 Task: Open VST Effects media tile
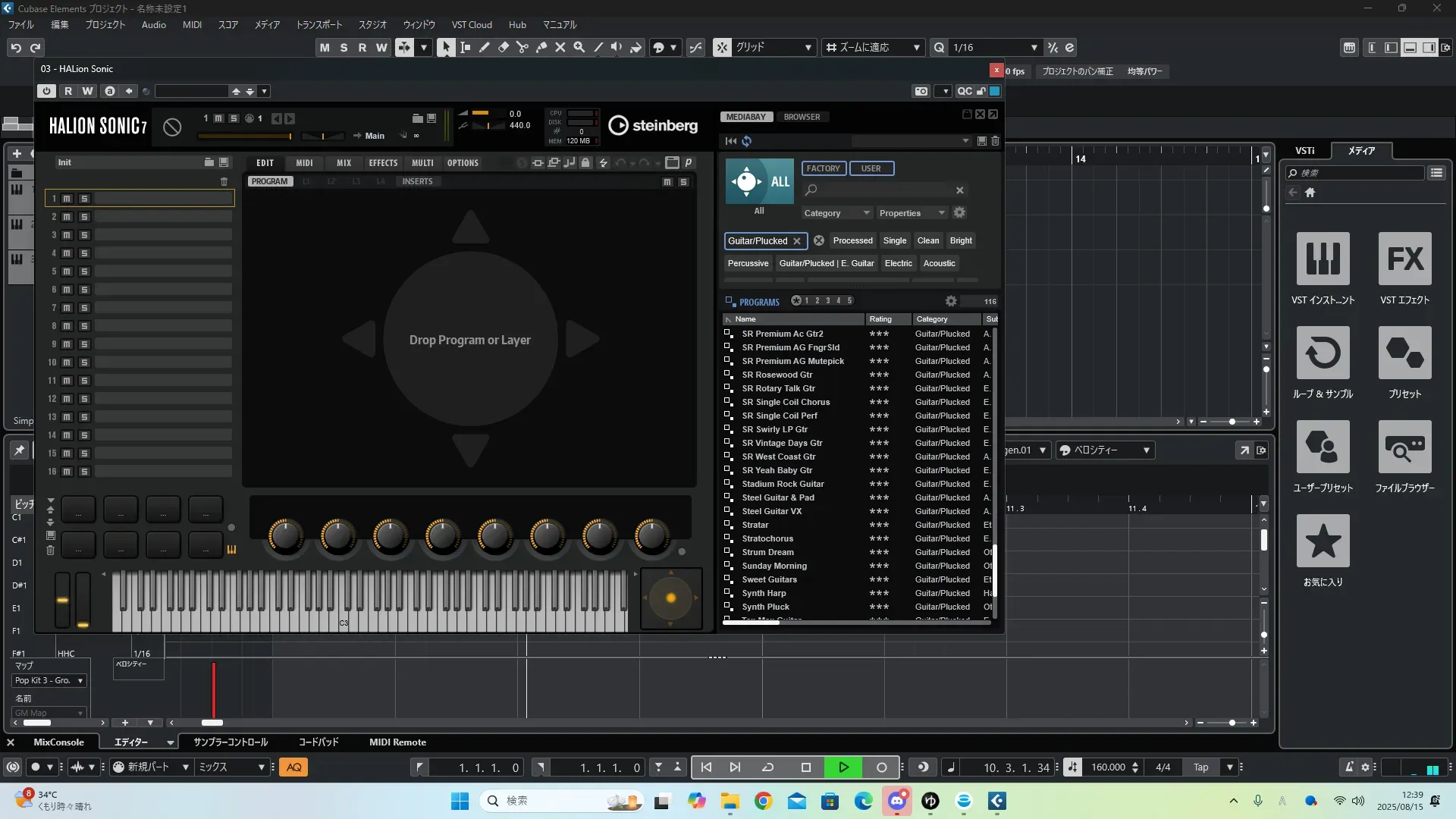pos(1404,259)
